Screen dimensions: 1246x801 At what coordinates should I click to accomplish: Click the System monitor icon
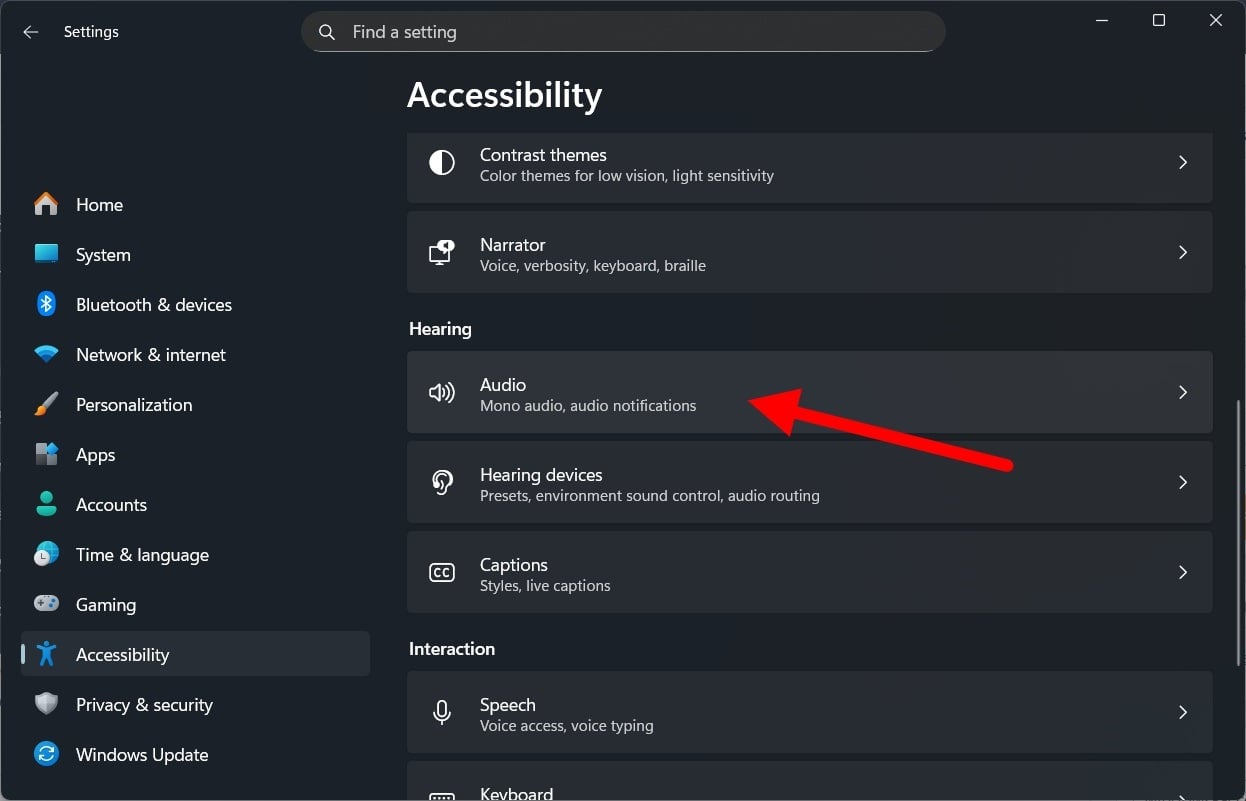(46, 254)
